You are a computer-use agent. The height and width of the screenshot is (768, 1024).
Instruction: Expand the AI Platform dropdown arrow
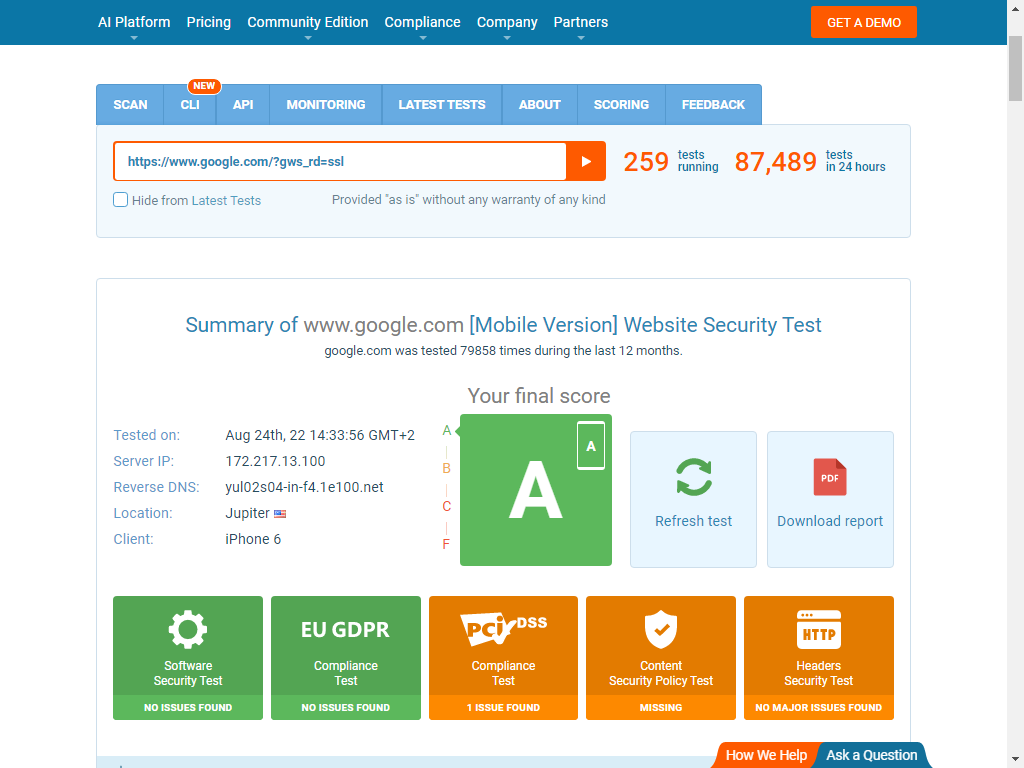134,38
